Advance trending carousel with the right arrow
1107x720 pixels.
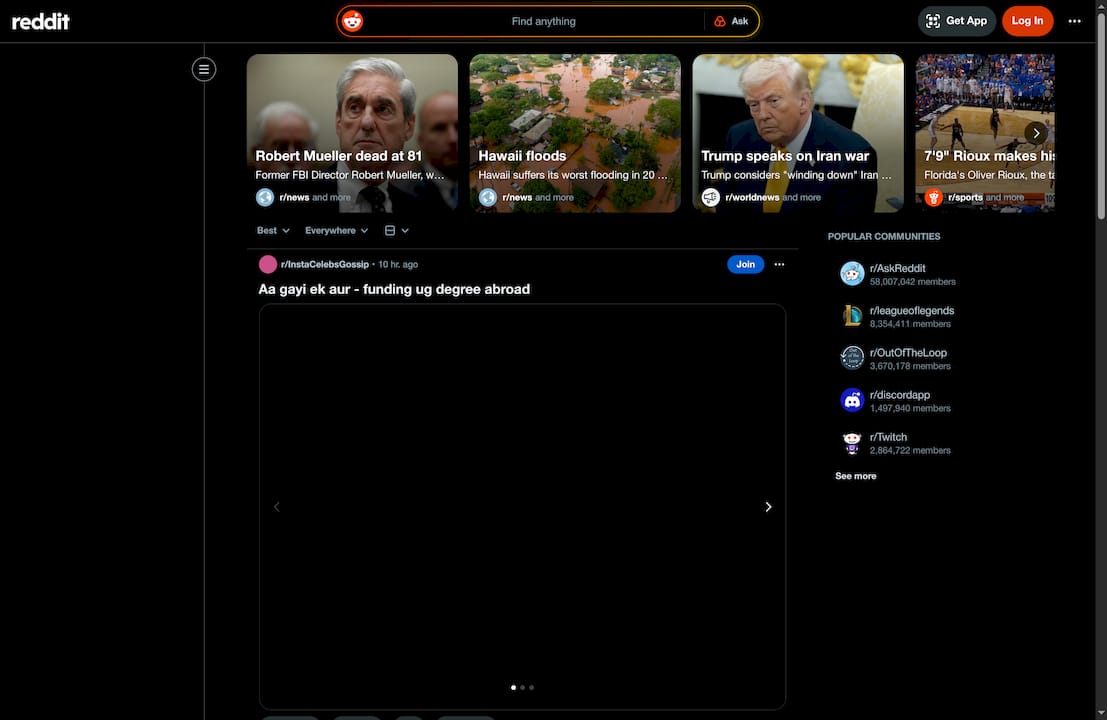click(x=1036, y=132)
